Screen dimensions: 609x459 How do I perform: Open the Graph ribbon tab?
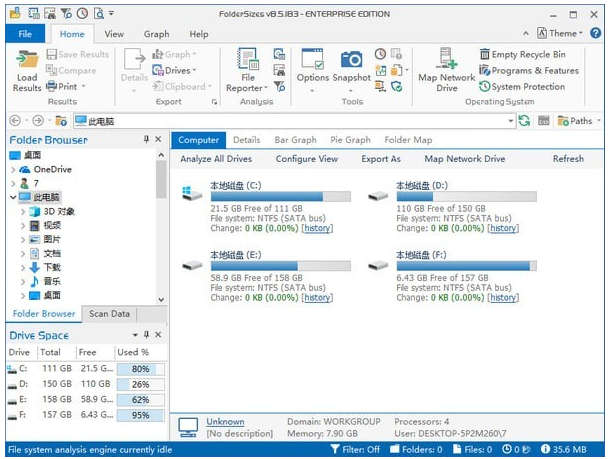[x=156, y=34]
